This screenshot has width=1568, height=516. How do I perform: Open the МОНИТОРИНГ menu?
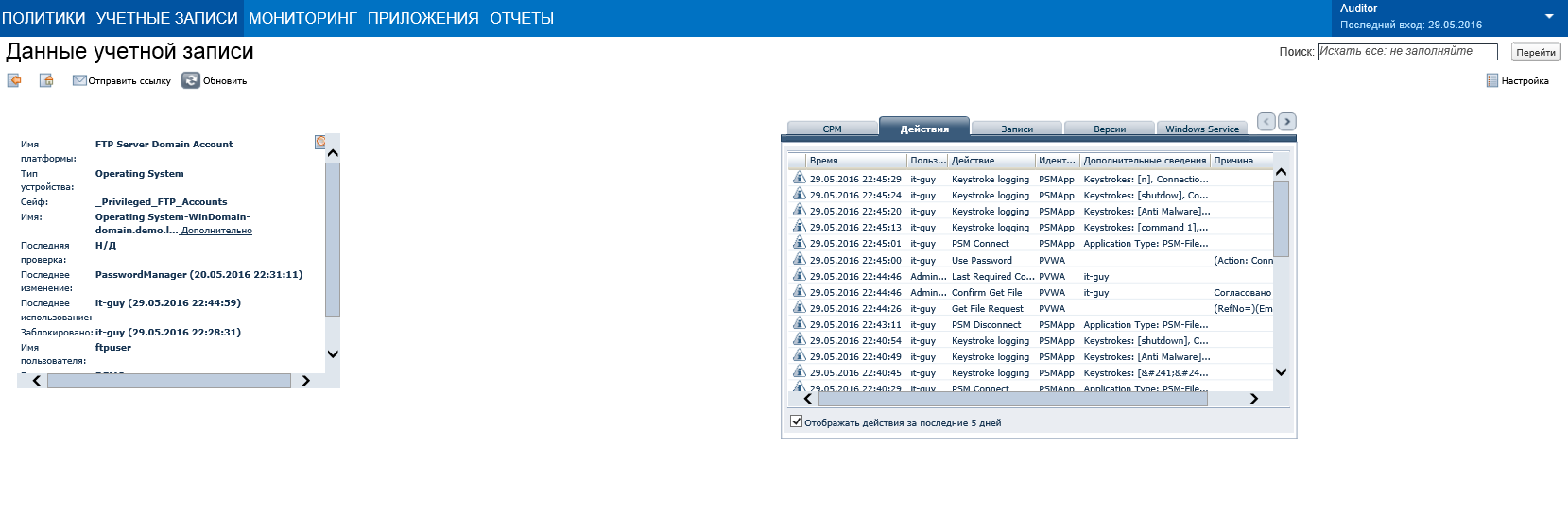pos(302,18)
